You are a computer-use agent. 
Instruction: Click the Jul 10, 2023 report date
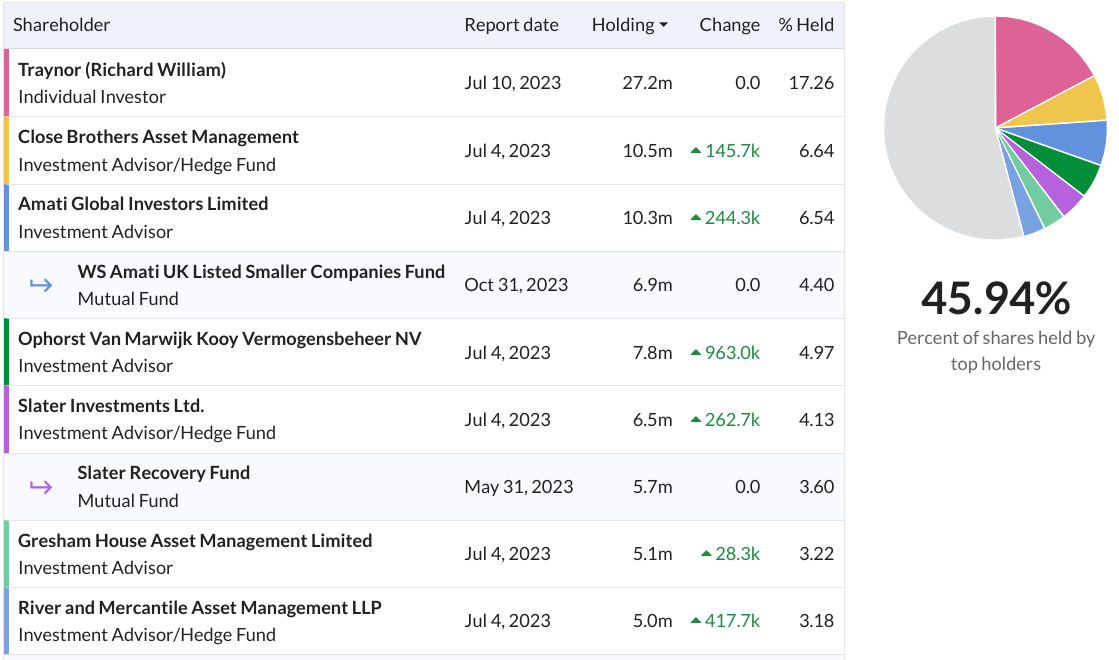512,83
